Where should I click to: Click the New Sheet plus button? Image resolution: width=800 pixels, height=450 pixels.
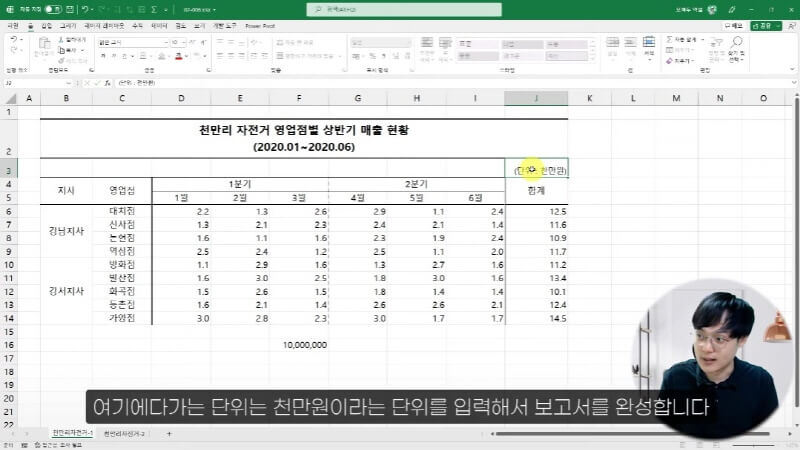tap(169, 434)
